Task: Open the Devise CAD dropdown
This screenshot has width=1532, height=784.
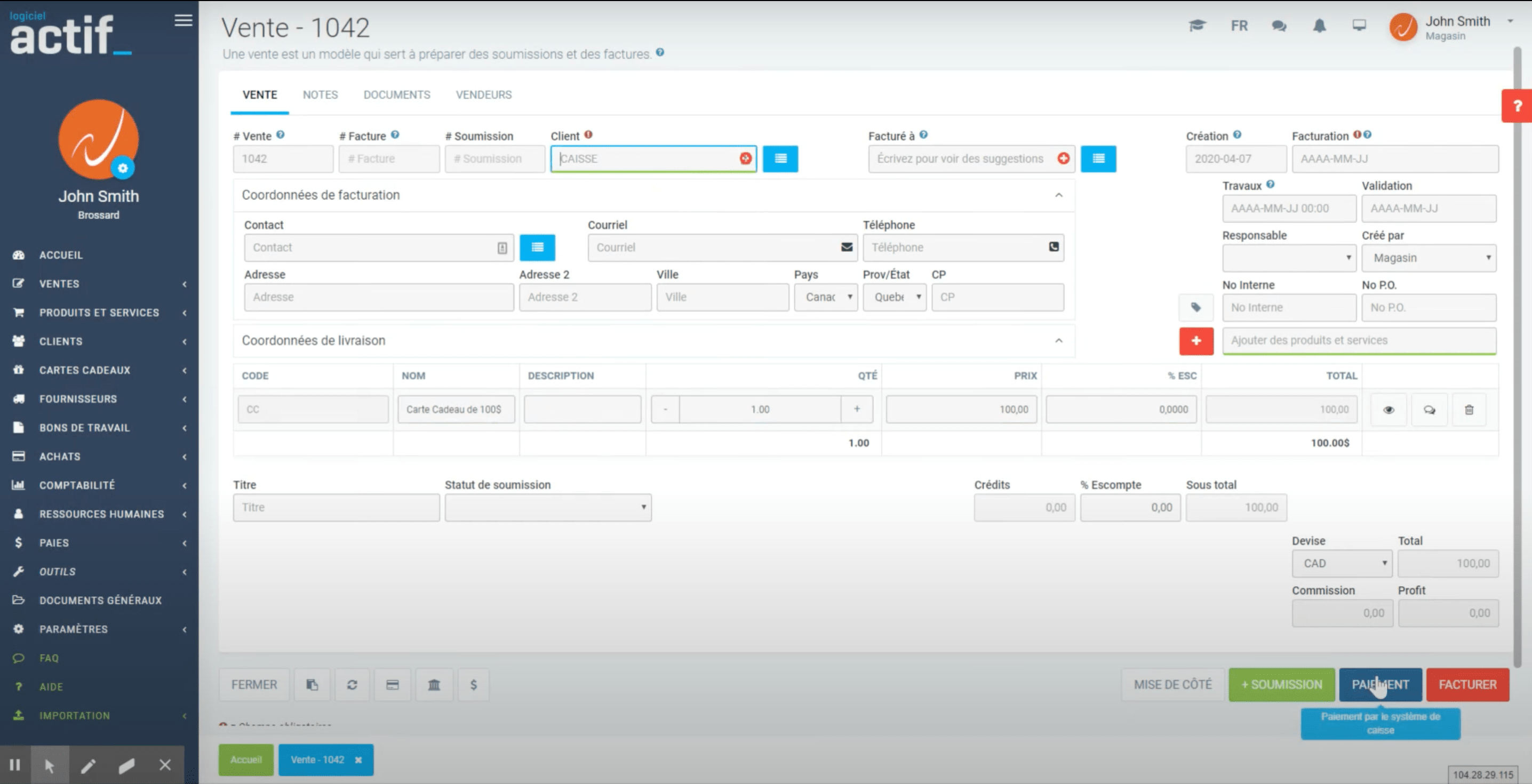Action: coord(1342,563)
